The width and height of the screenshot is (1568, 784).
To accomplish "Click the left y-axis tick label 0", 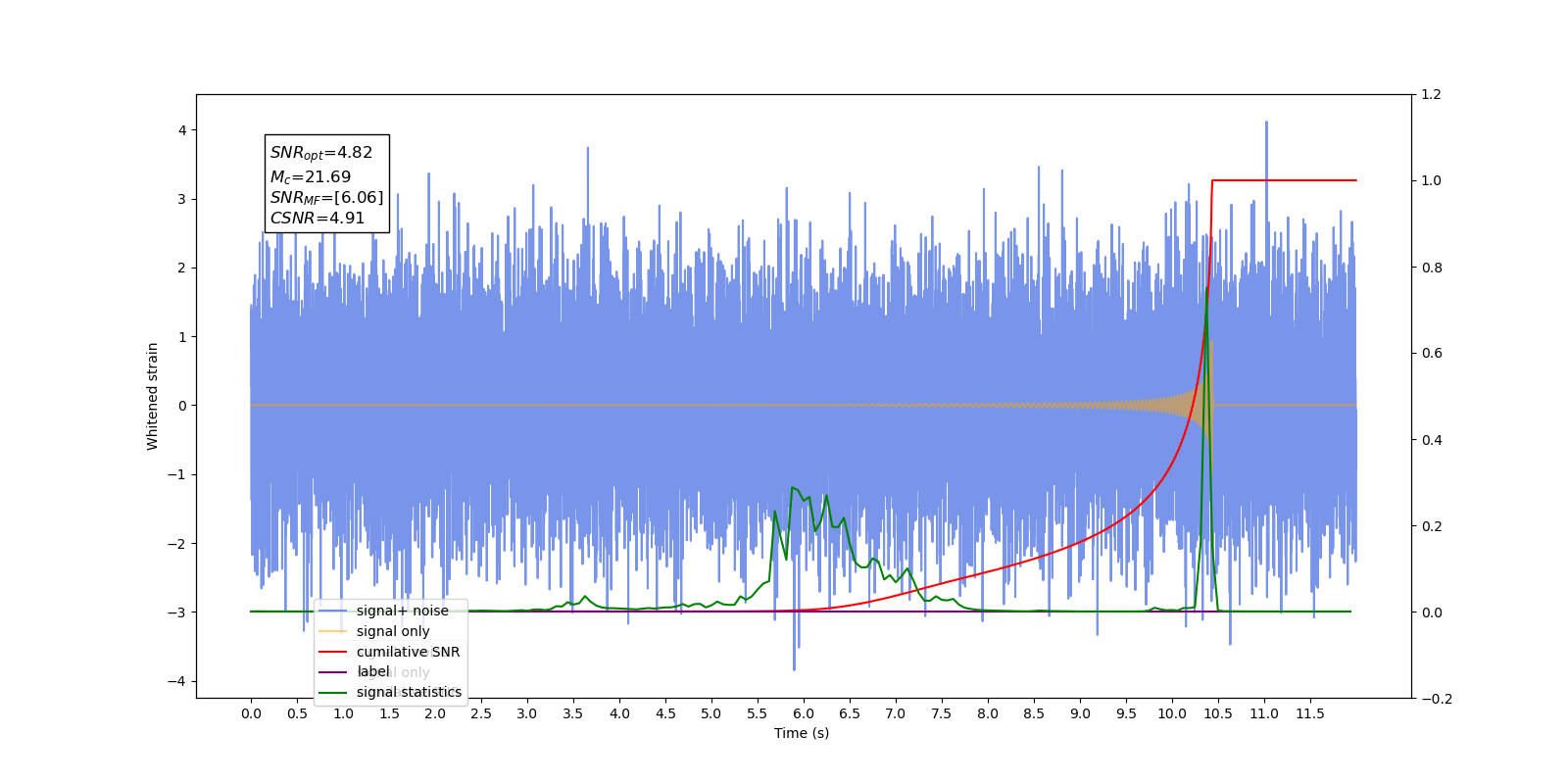I will point(182,406).
